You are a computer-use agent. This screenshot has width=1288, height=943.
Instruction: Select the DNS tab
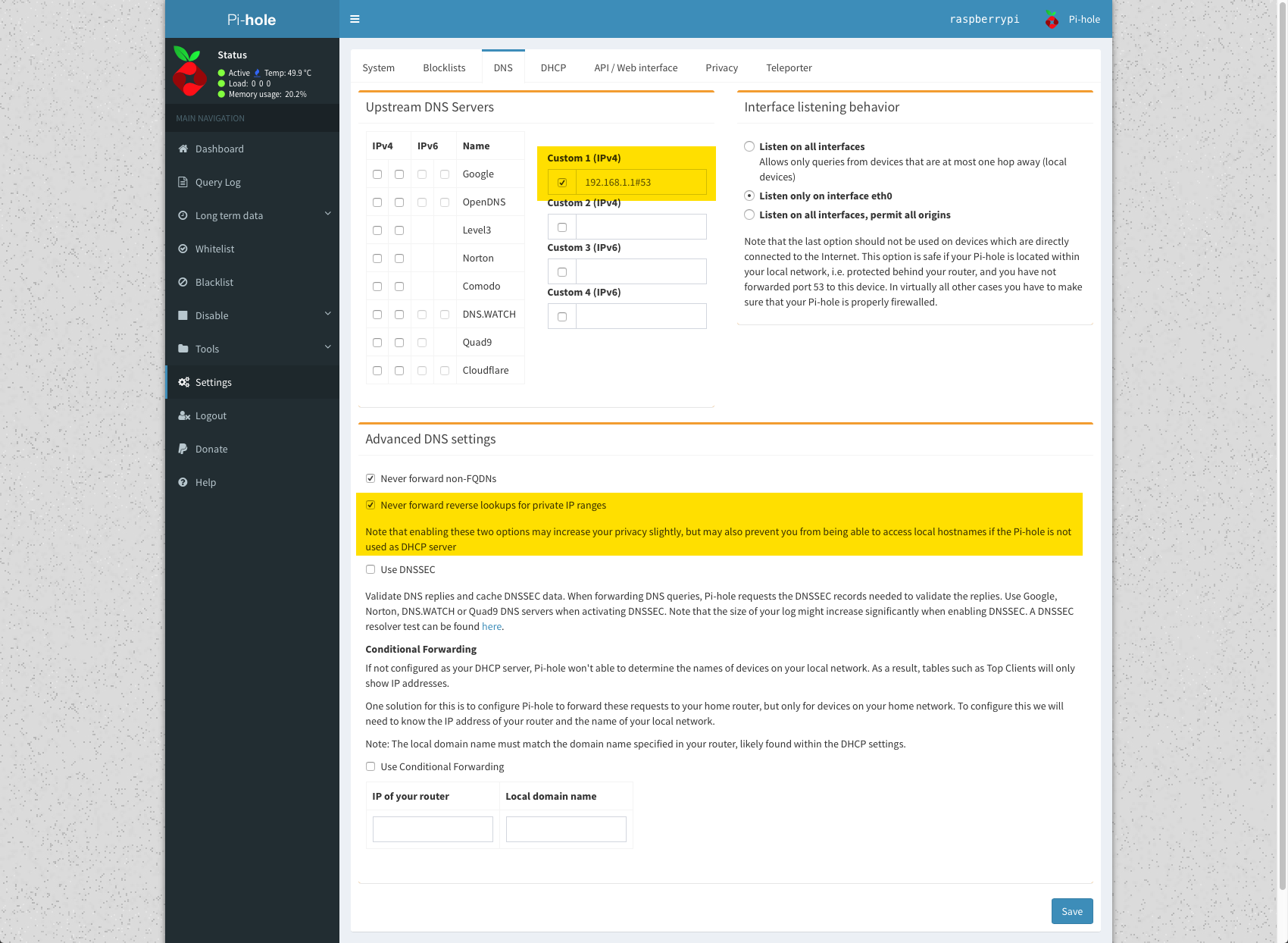[x=503, y=67]
